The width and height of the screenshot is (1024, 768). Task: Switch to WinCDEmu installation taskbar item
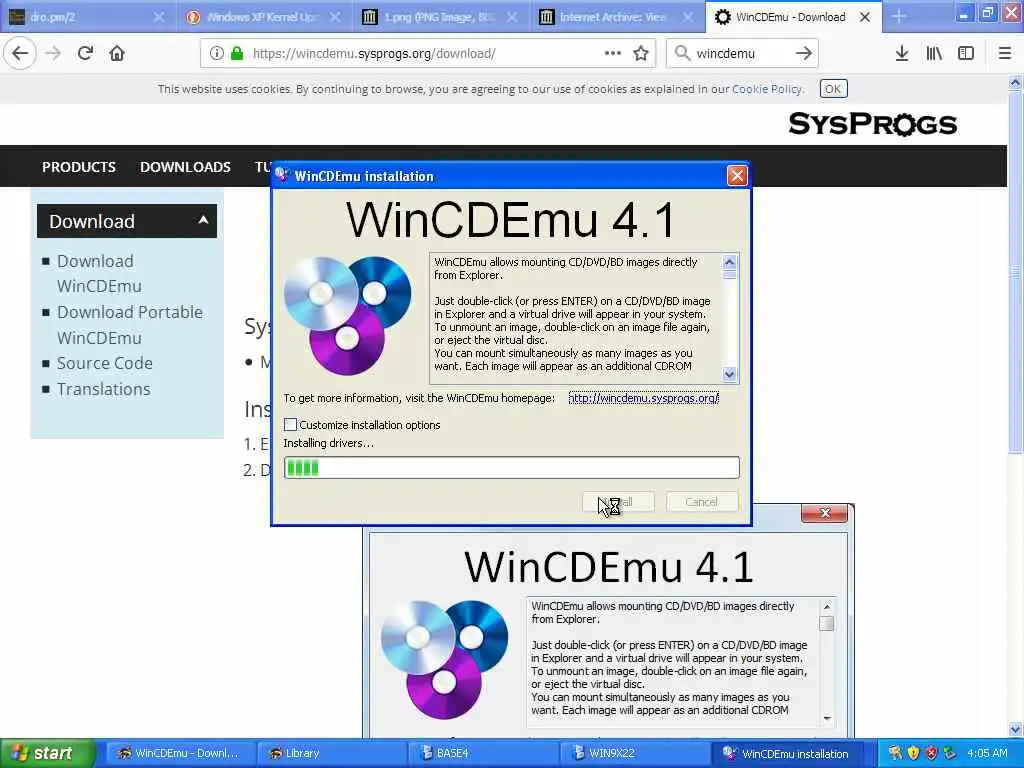tap(786, 753)
